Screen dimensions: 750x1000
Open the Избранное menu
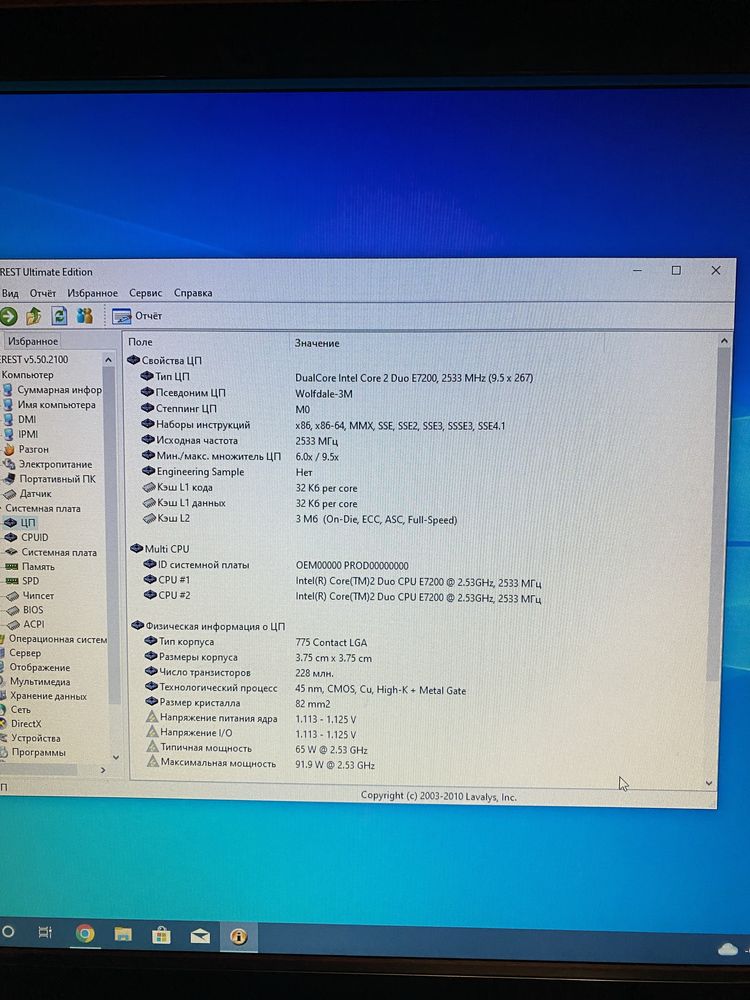[x=92, y=293]
